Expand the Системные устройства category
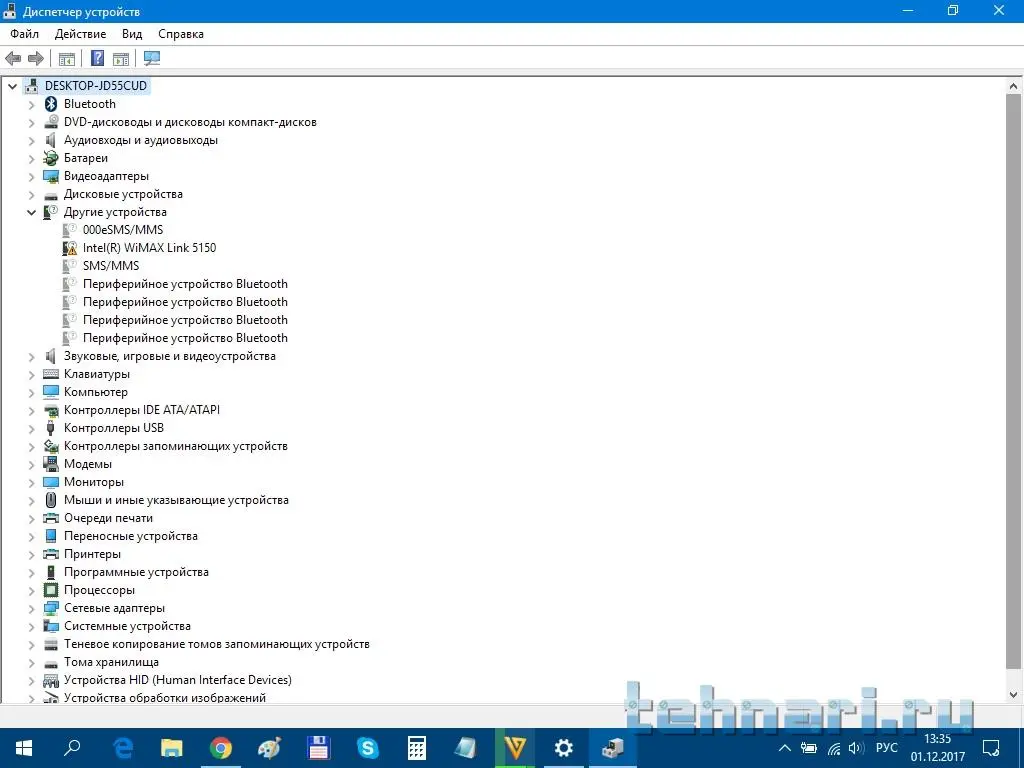 click(x=31, y=627)
